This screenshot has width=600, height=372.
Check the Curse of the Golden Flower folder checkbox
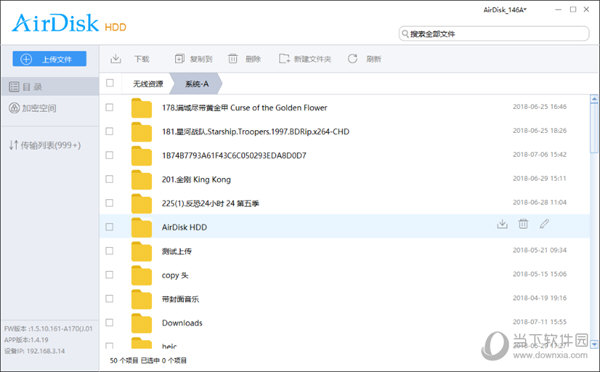click(109, 107)
